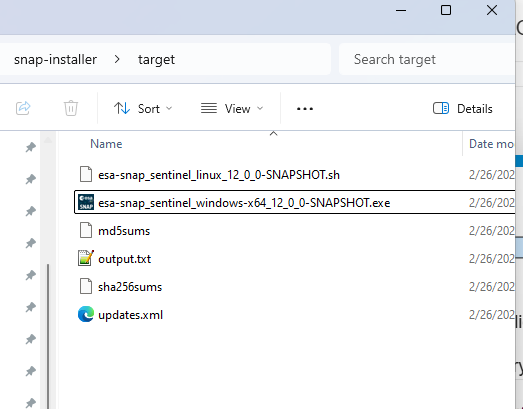Screen dimensions: 523x409
Task: Click the blank file icon beside md5sums
Action: [86, 230]
